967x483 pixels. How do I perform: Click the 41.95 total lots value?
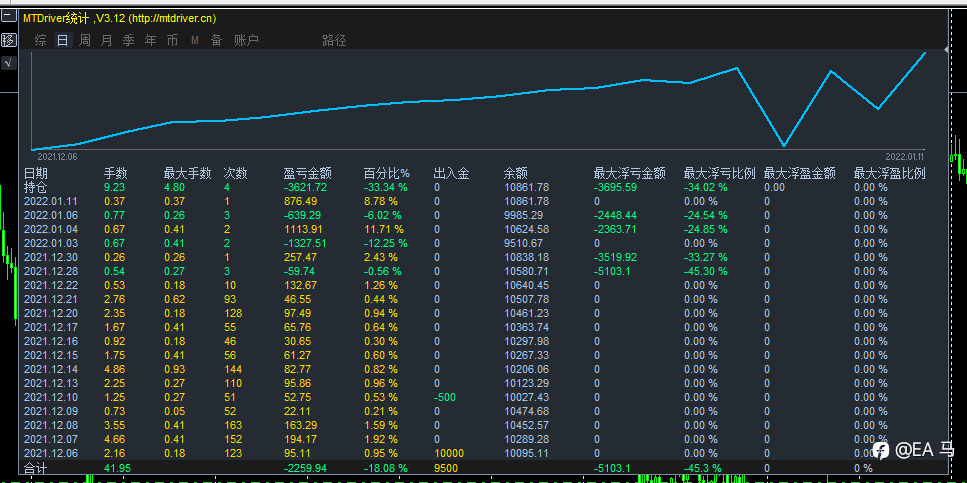(115, 468)
